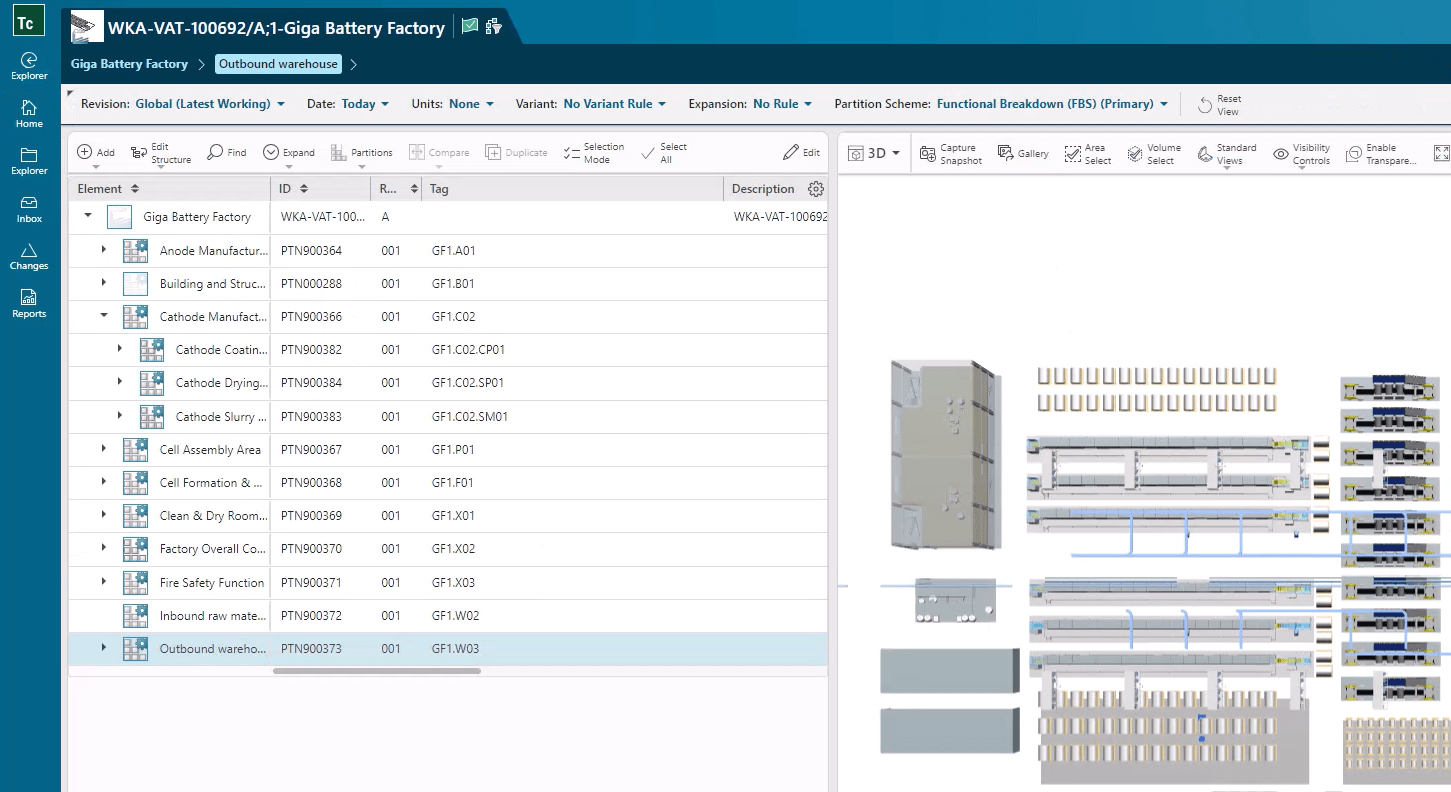The height and width of the screenshot is (792, 1451).
Task: Click the Edit button above the Description column
Action: (x=800, y=151)
